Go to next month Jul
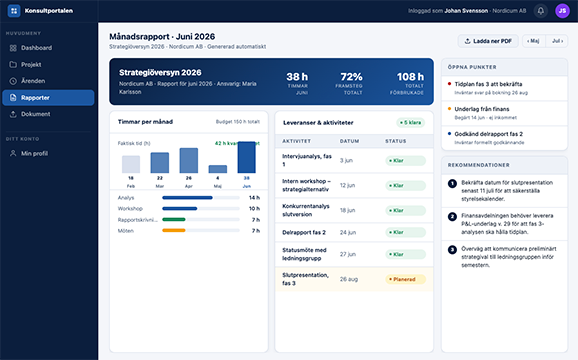 pyautogui.click(x=557, y=41)
